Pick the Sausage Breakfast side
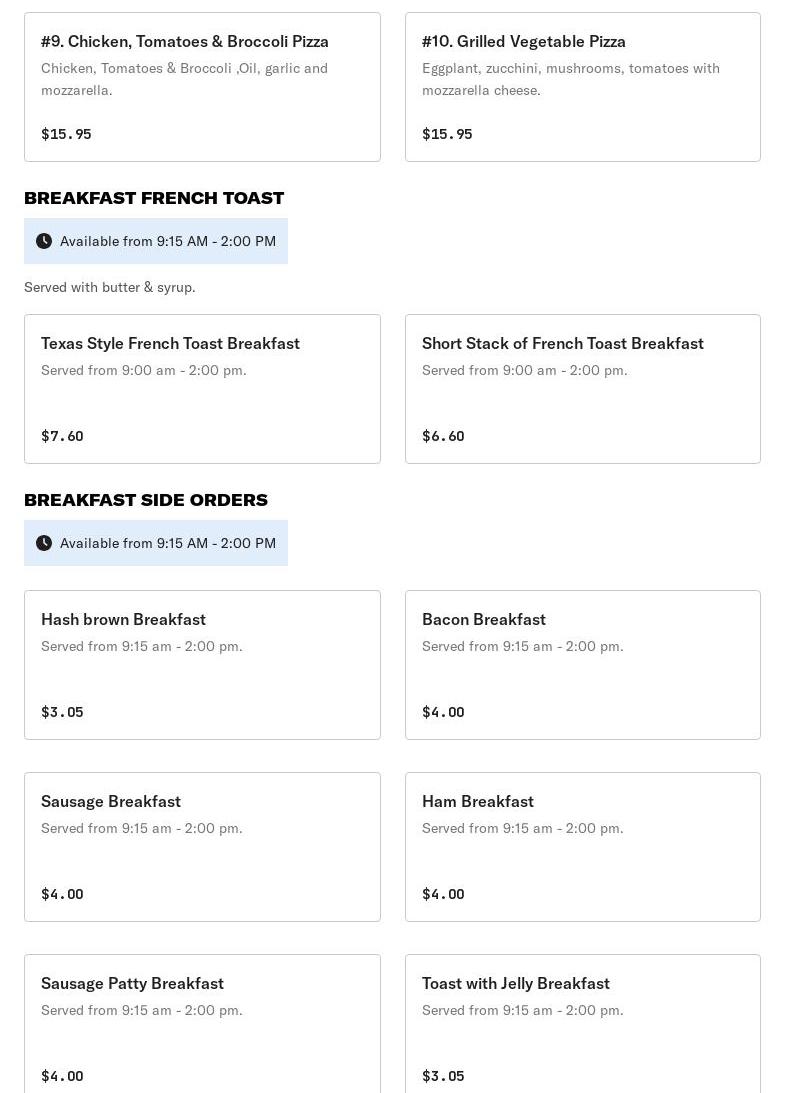 click(202, 847)
